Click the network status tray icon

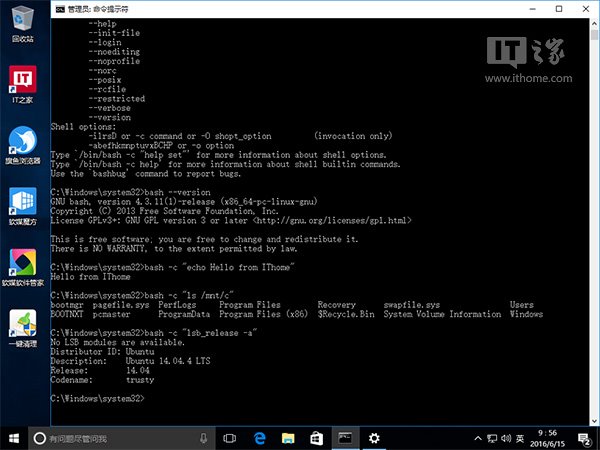point(492,439)
